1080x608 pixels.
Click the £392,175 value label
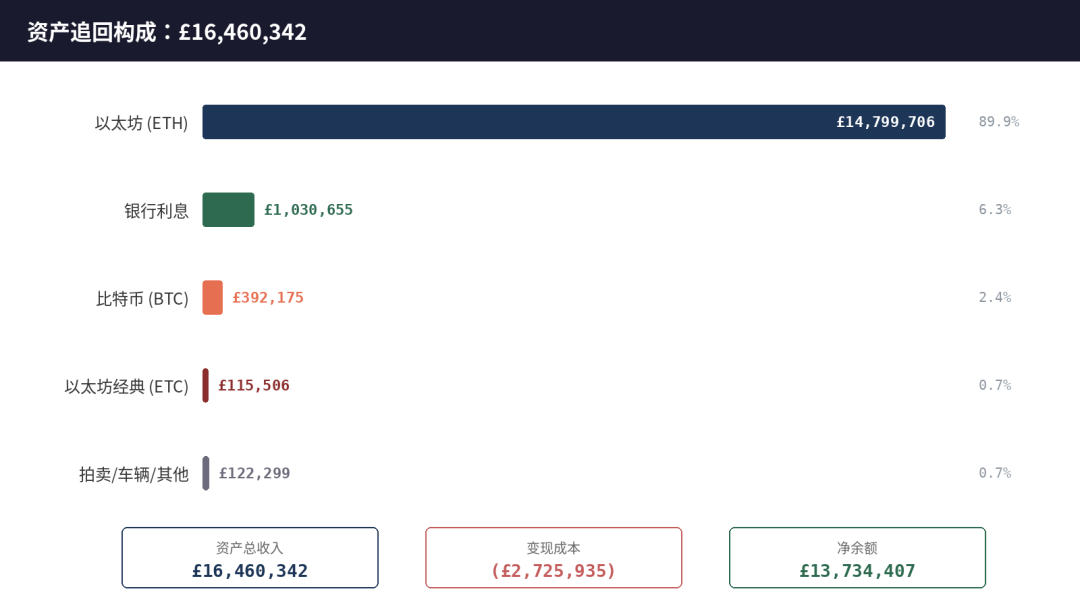tap(268, 297)
